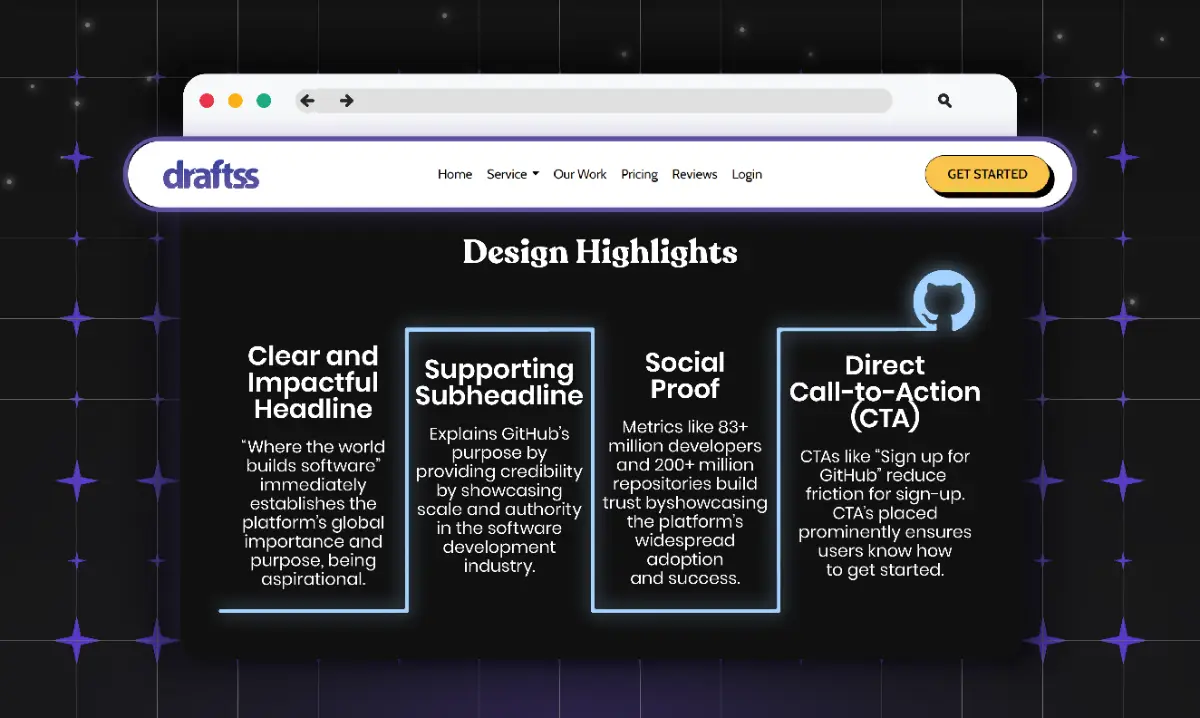Expand the Service dropdown menu
This screenshot has width=1200, height=718.
[512, 174]
